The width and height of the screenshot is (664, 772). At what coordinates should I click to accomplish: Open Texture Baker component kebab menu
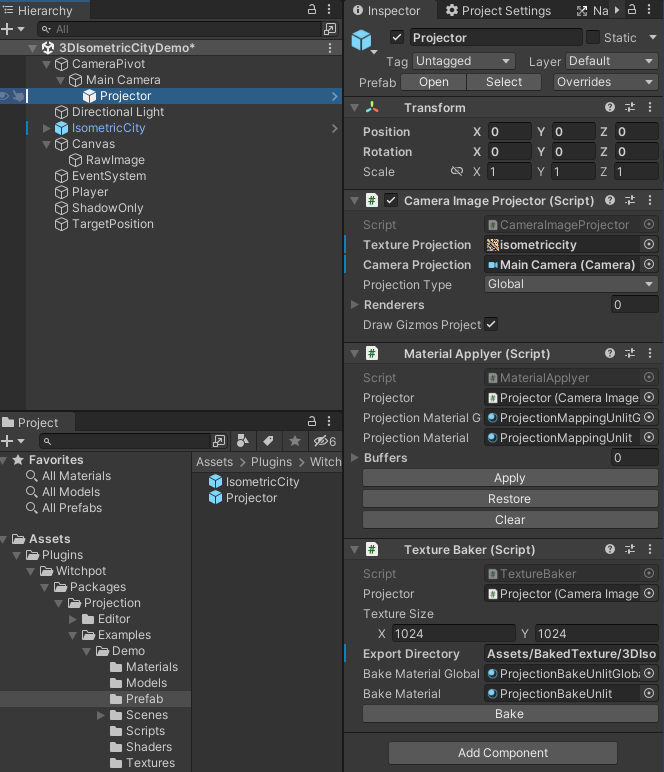click(x=650, y=550)
